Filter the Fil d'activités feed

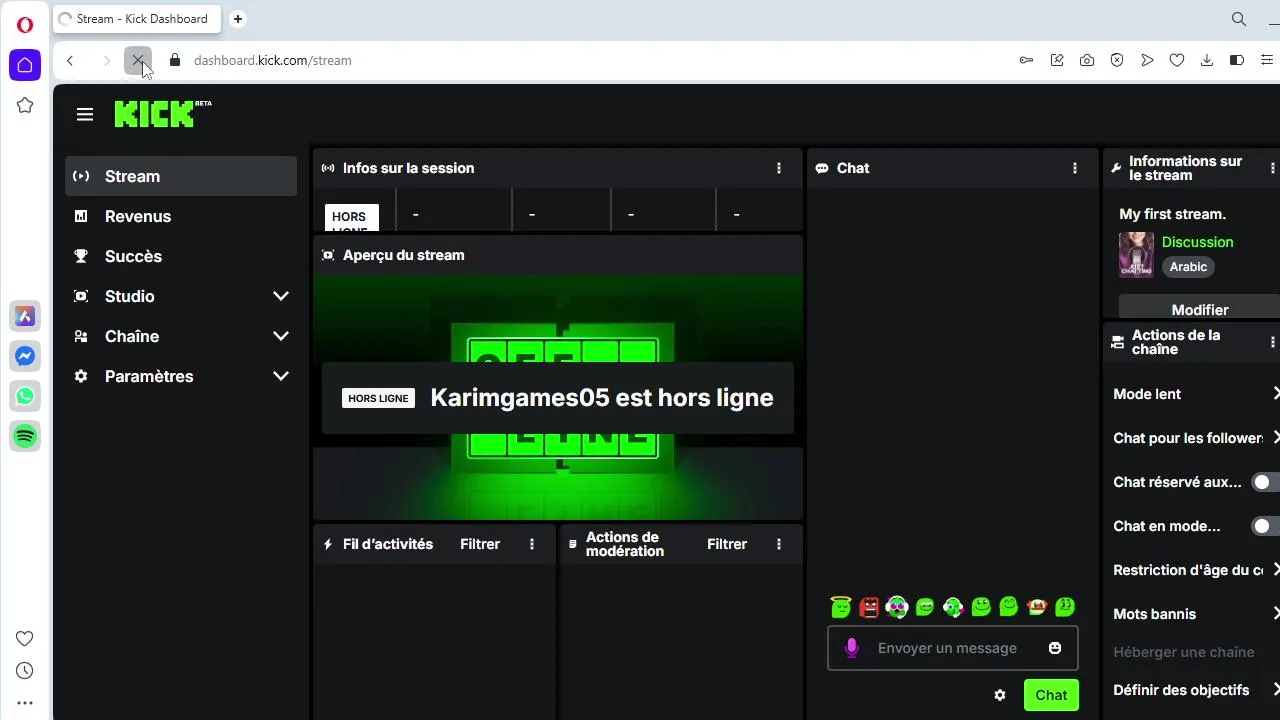480,544
